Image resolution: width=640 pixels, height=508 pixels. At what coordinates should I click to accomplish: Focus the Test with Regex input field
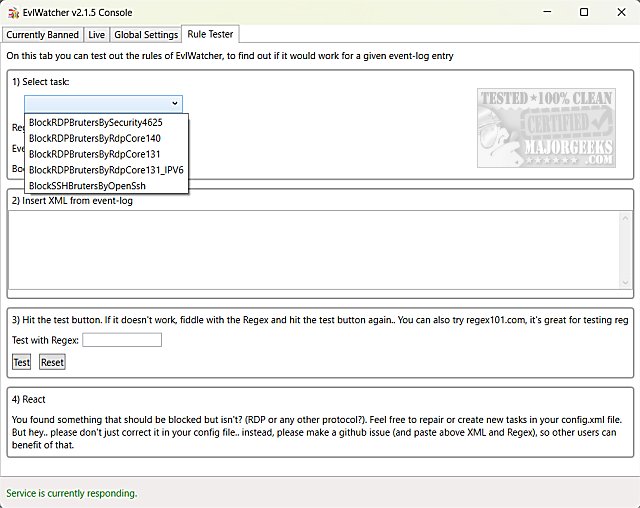point(122,340)
